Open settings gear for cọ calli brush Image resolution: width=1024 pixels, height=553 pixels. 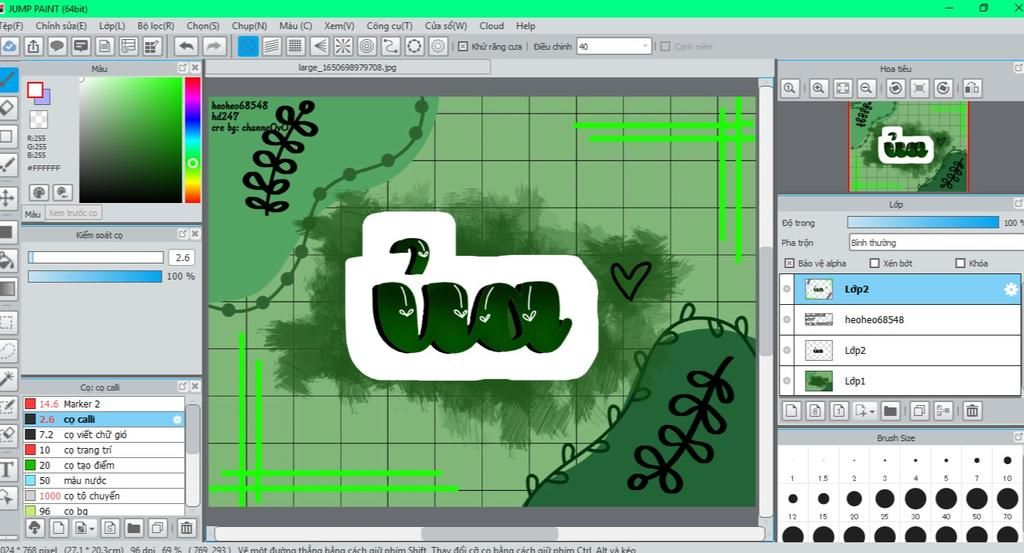click(x=177, y=419)
